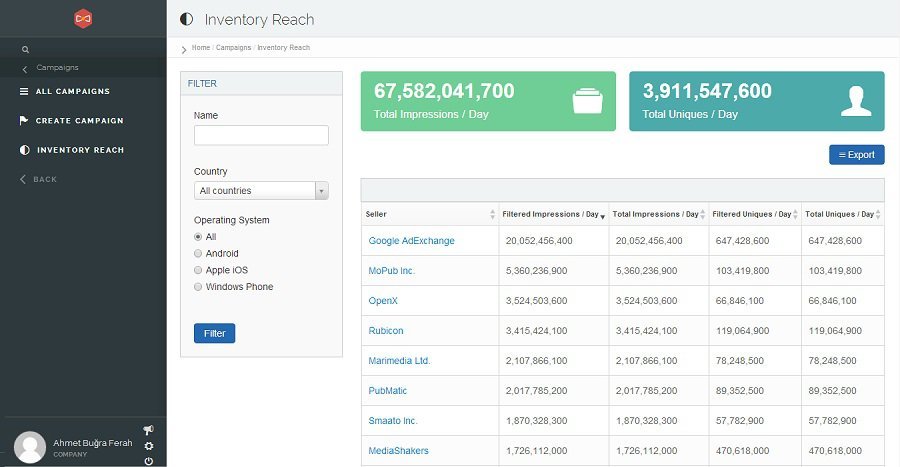Click the Name filter text field

pos(261,135)
